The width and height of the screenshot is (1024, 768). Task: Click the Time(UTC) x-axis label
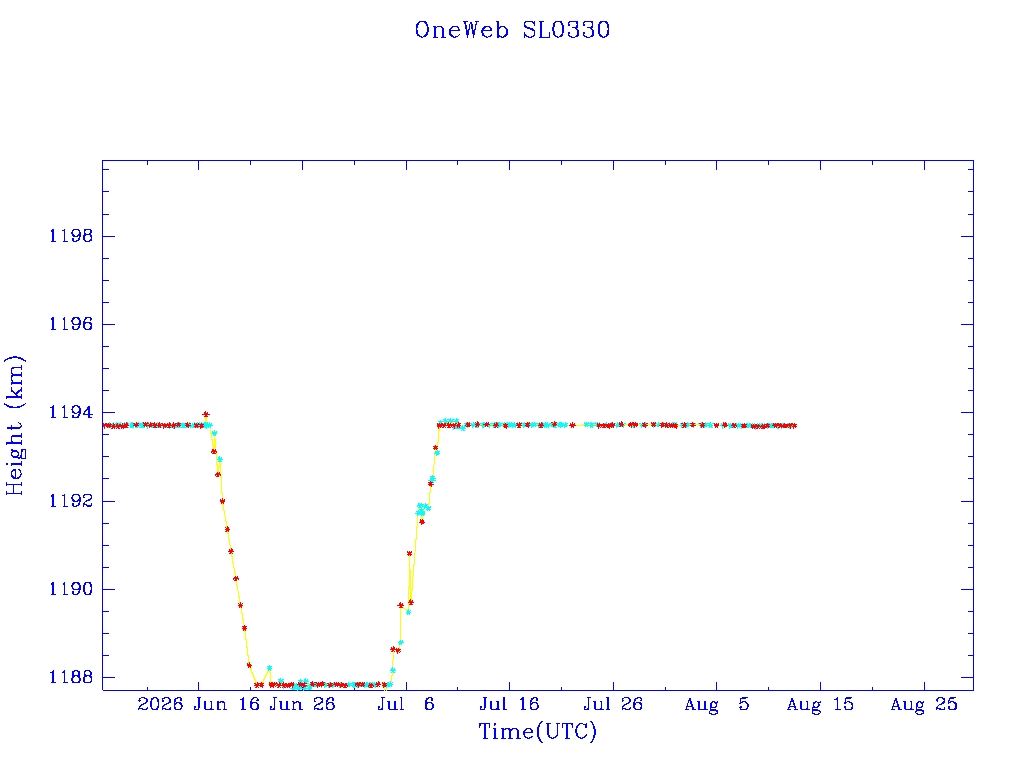click(x=537, y=731)
